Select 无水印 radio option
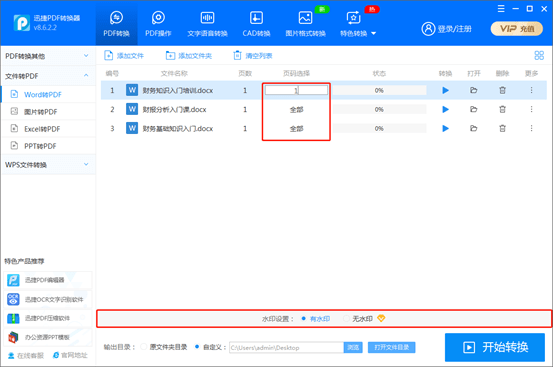Viewport: 553px width, 367px height. 358,319
